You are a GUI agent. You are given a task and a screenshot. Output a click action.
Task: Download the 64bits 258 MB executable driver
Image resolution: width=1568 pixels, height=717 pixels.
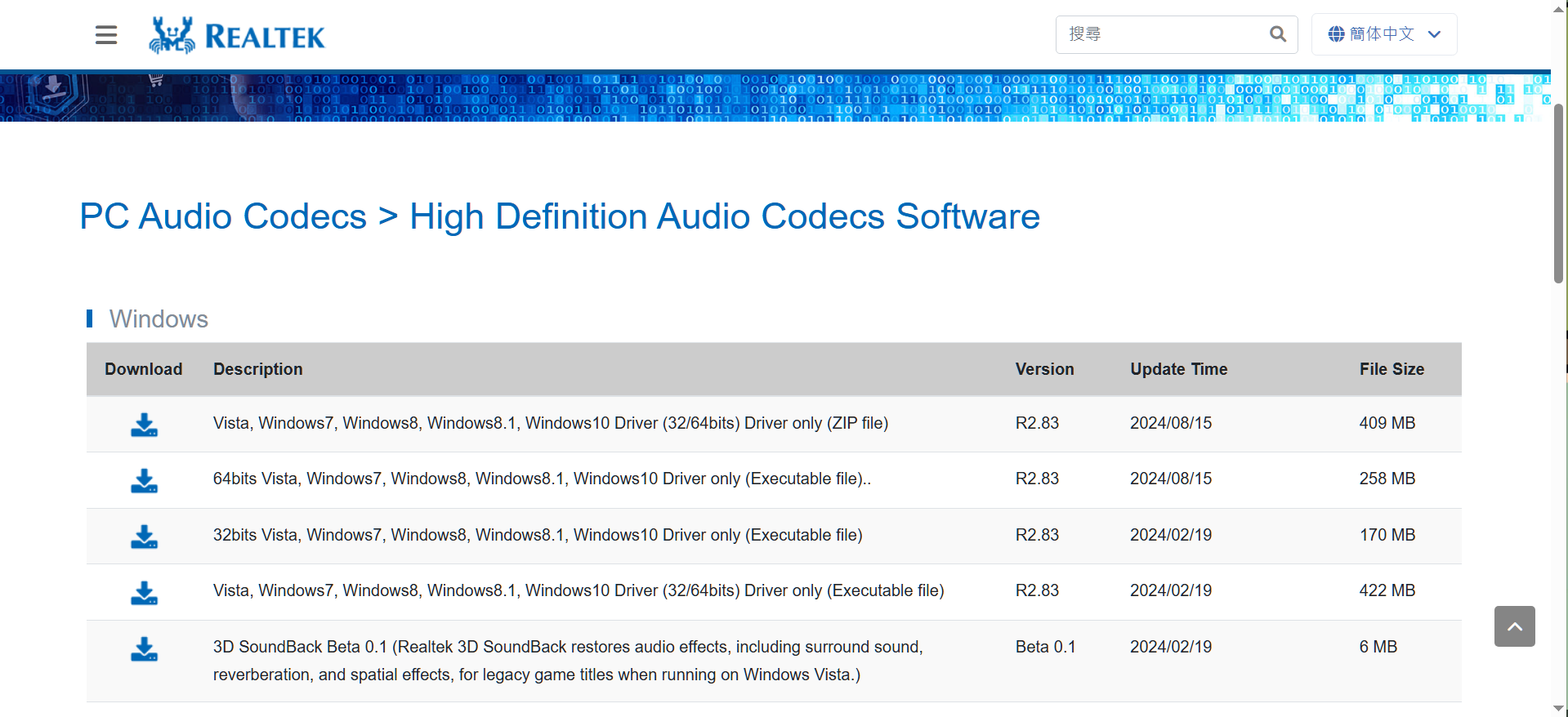145,480
